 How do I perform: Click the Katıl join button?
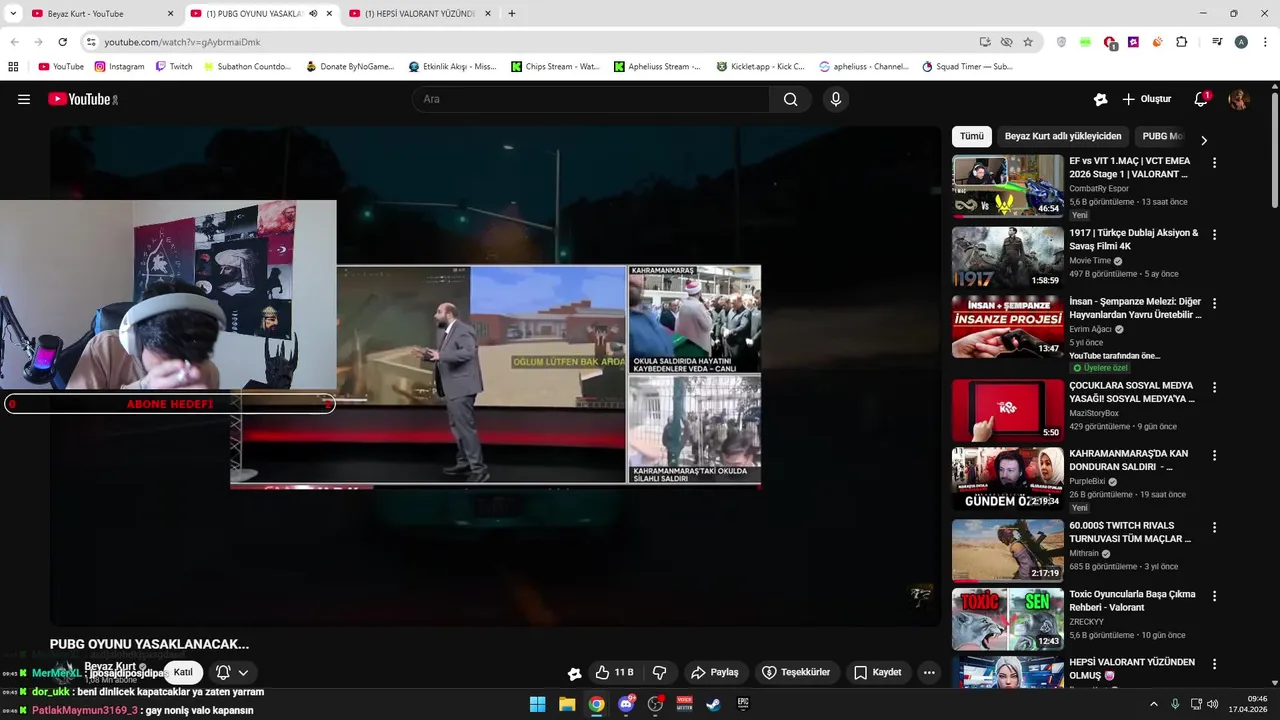(183, 672)
